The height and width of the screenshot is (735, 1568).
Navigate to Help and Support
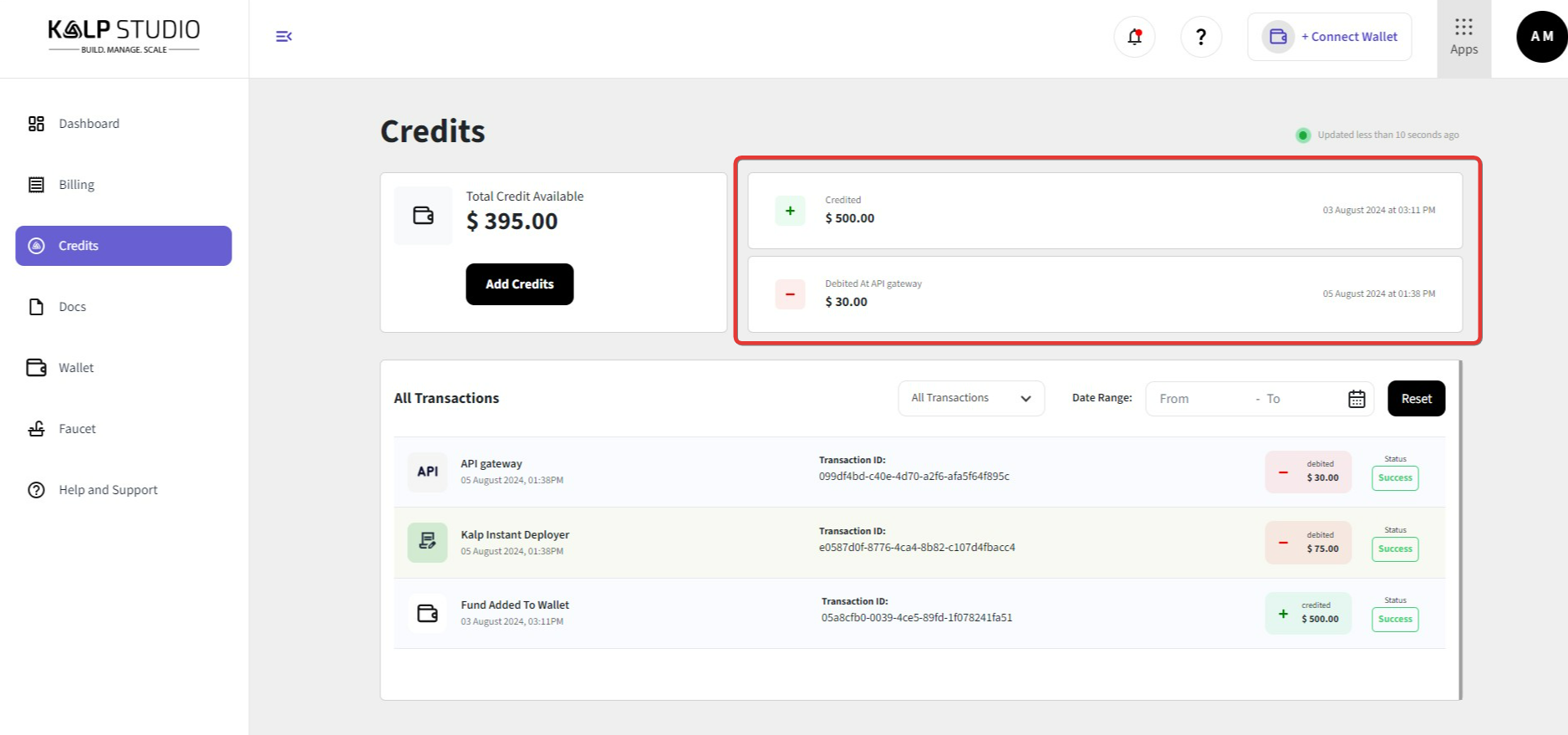click(x=108, y=490)
